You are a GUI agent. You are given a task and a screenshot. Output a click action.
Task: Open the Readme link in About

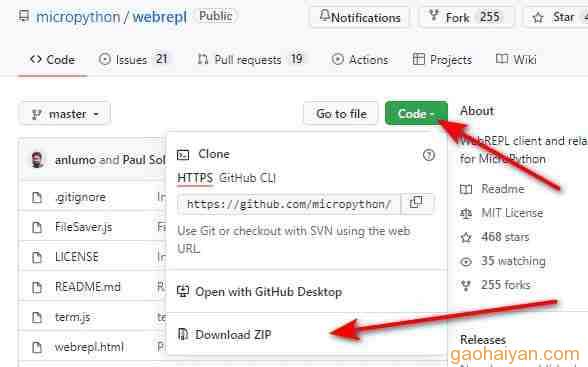[503, 189]
